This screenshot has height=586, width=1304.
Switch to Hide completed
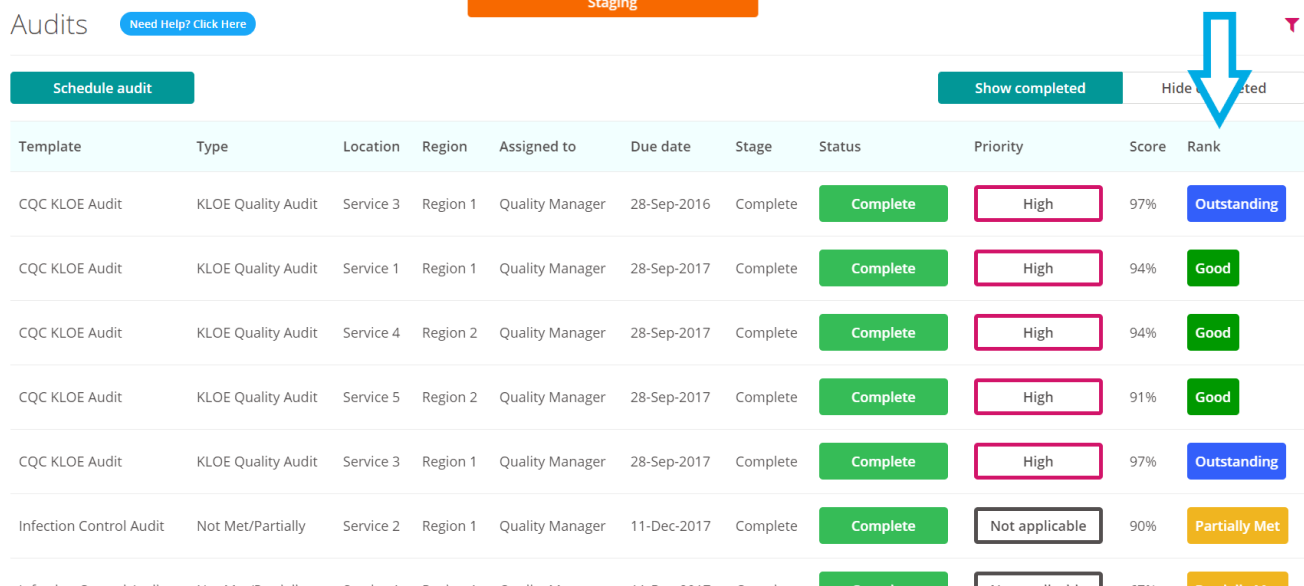click(x=1213, y=88)
